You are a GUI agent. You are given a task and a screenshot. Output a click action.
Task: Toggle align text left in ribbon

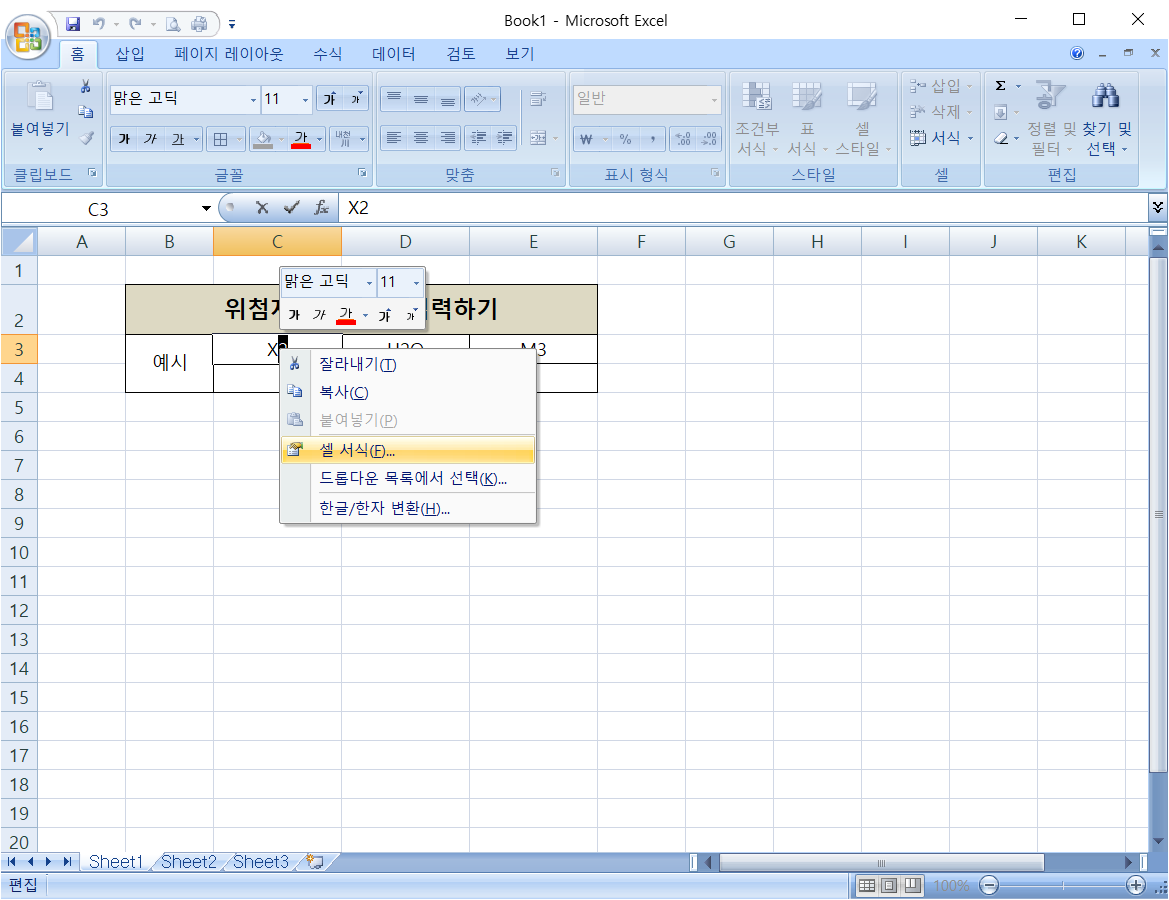click(394, 138)
